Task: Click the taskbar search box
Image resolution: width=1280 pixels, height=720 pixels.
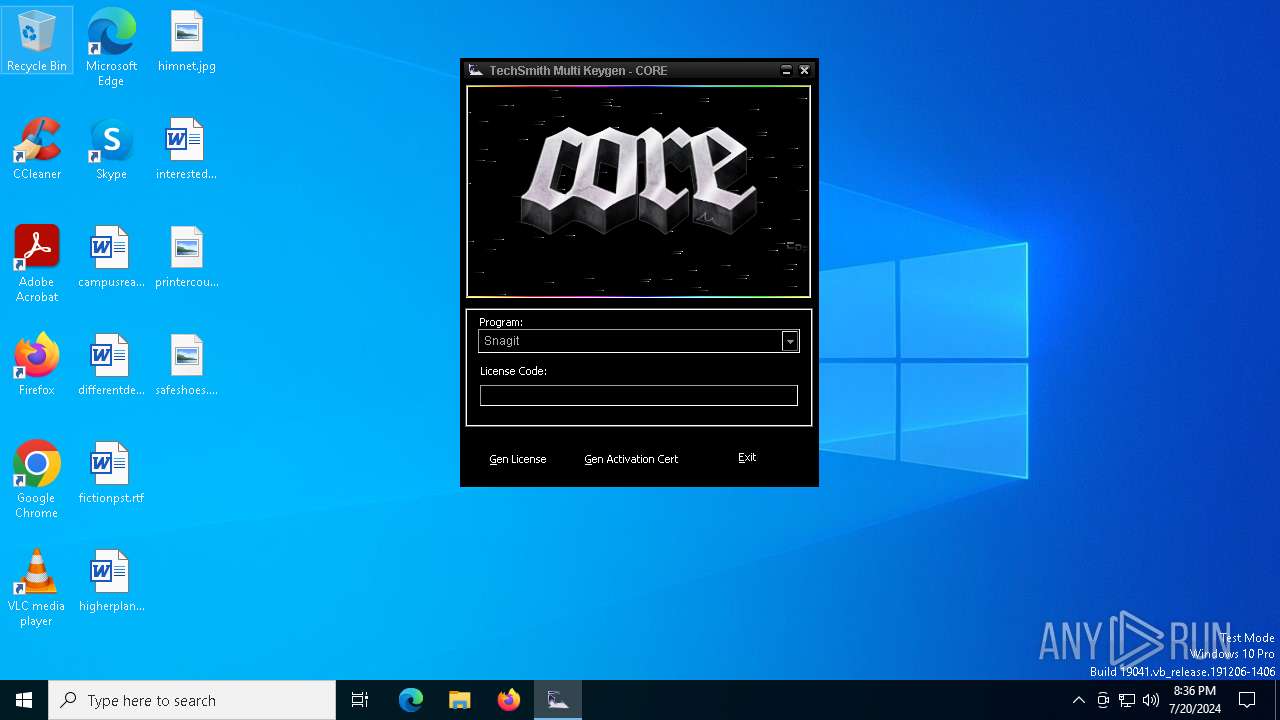Action: click(x=192, y=700)
